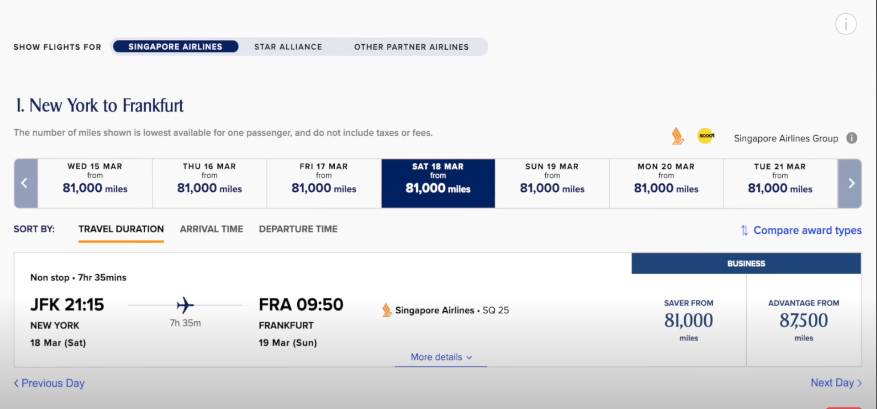The image size is (877, 409).
Task: Click Singapore Airlines logo next to SQ 25
Action: [386, 310]
